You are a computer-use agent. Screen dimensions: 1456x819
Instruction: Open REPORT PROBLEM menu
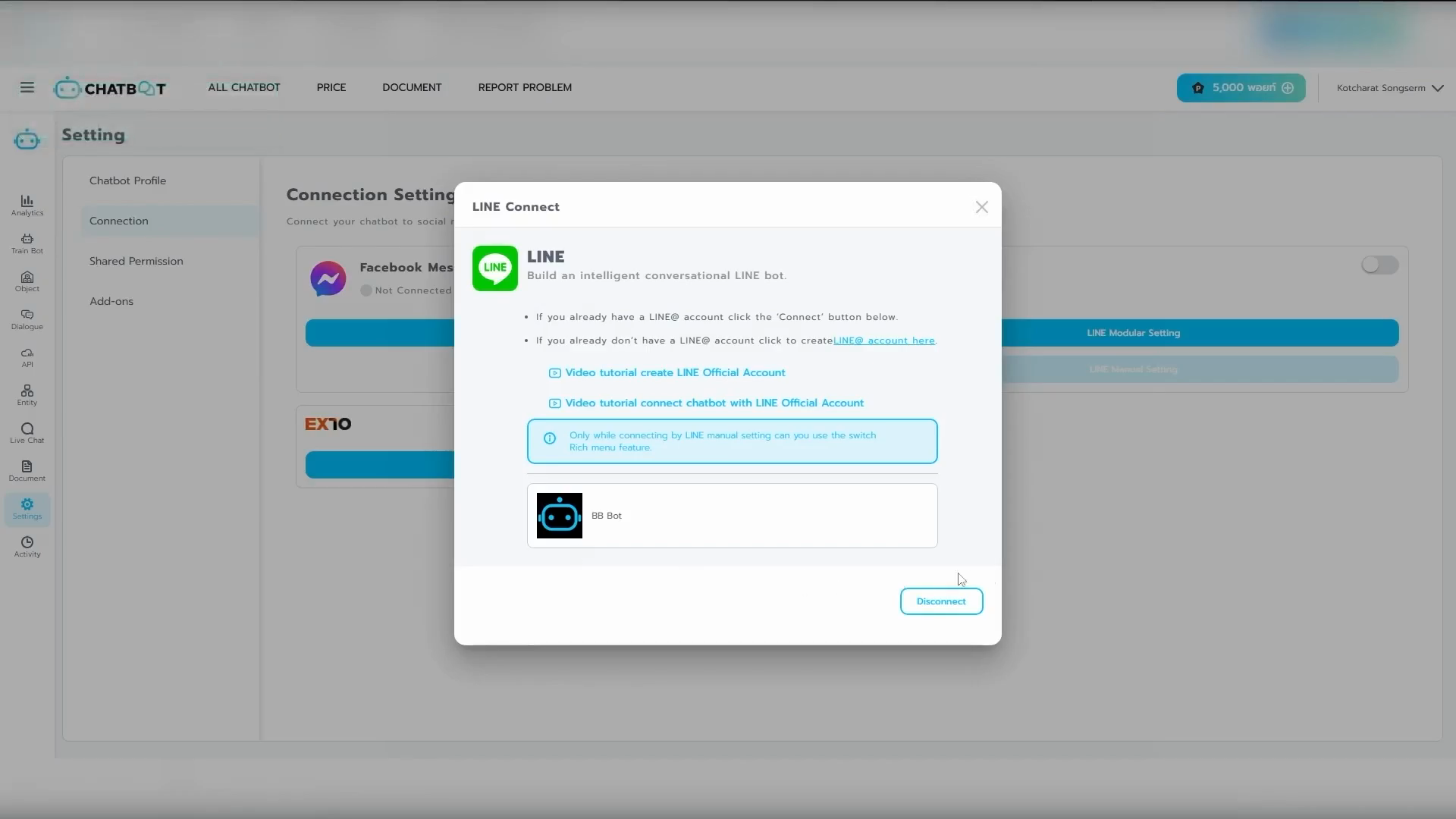(525, 87)
